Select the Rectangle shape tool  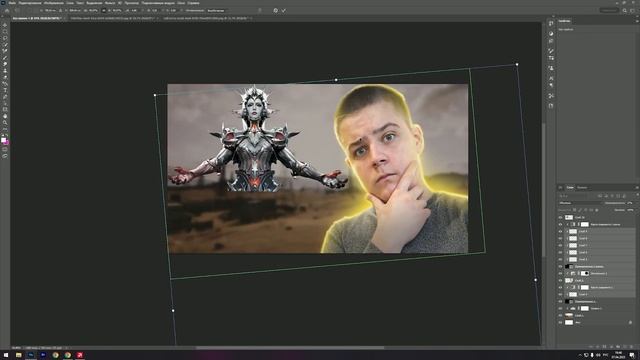(5, 109)
